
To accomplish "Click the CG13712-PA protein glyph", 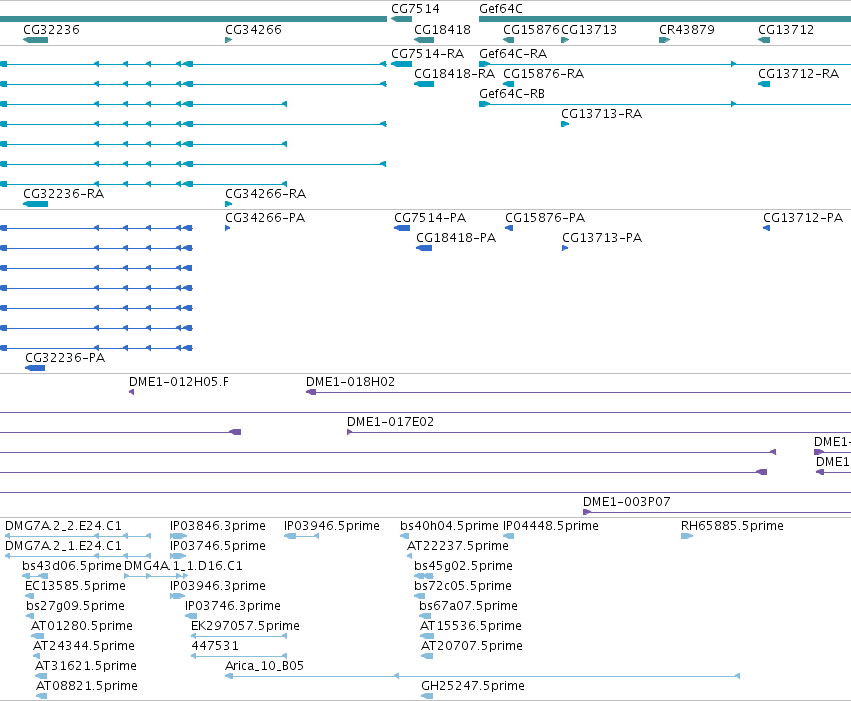I will 766,228.
